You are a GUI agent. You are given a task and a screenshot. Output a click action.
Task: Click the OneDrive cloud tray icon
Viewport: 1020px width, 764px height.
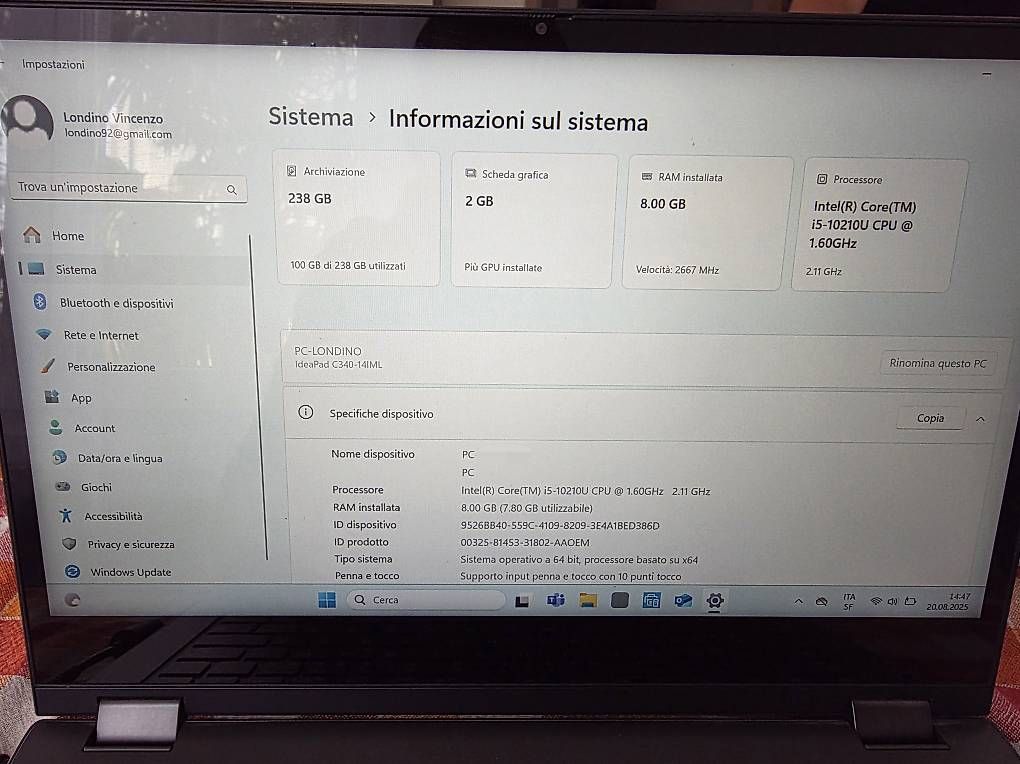(x=822, y=602)
